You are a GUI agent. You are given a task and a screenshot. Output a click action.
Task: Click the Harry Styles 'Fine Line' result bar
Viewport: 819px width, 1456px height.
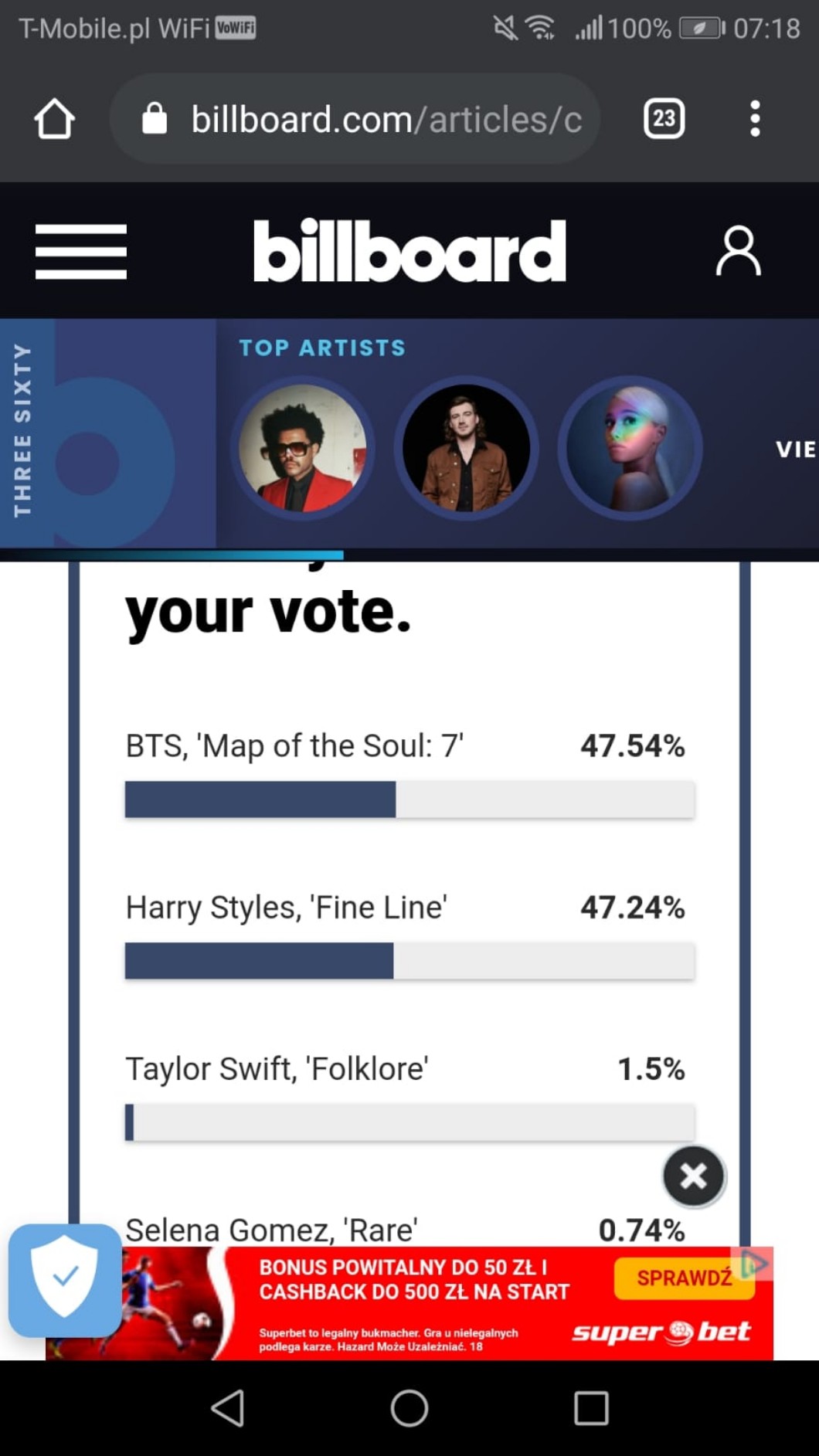click(409, 961)
